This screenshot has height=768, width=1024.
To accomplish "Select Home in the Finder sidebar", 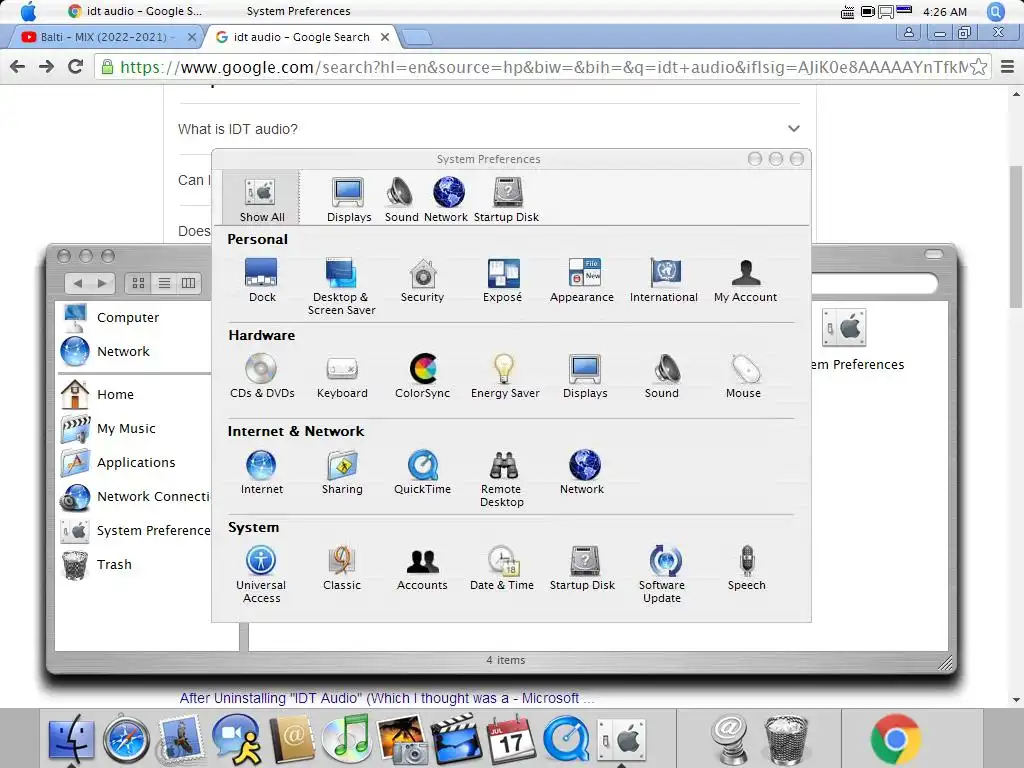I will click(98, 394).
